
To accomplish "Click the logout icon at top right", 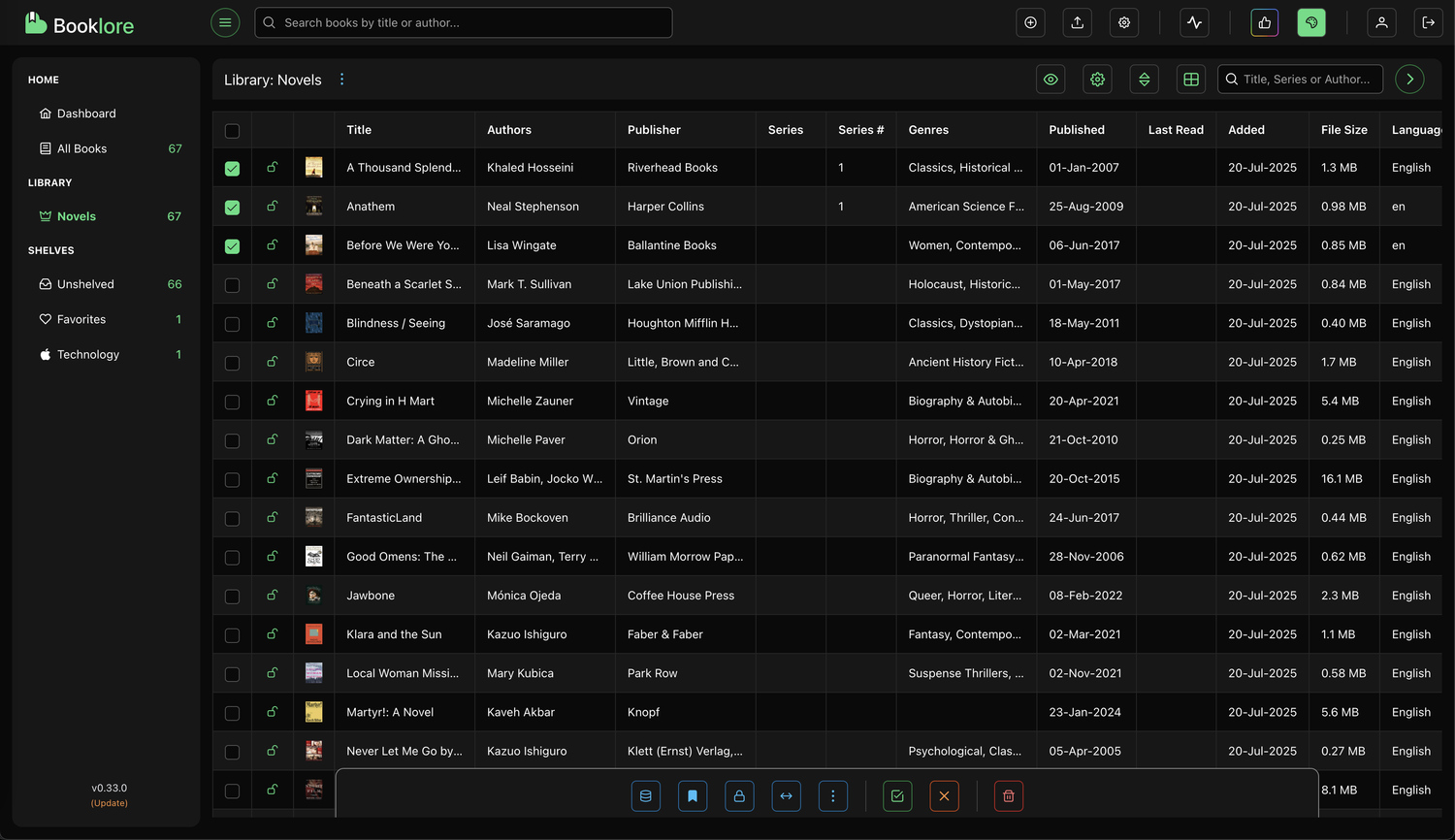I will [x=1428, y=22].
